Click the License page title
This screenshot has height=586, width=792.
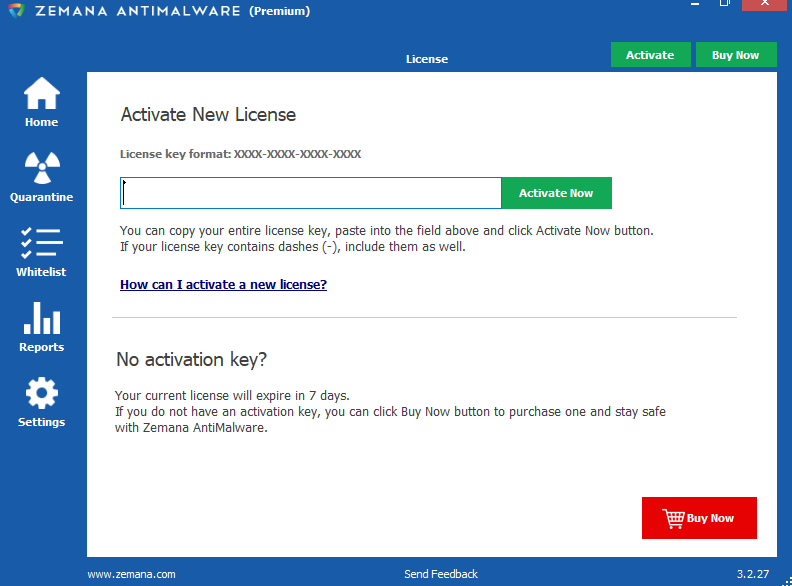click(427, 59)
